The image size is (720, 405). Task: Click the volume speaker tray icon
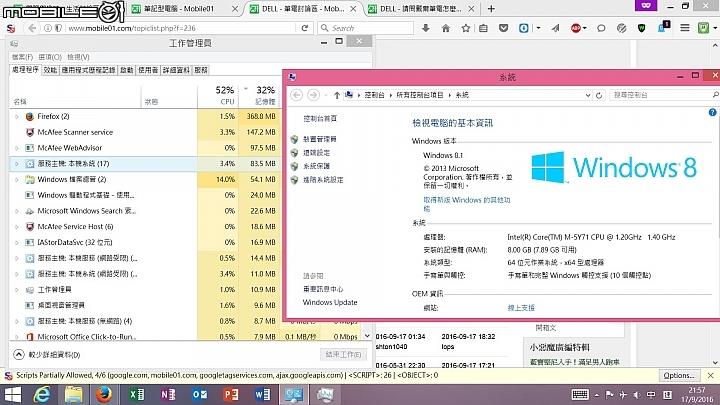tap(636, 394)
